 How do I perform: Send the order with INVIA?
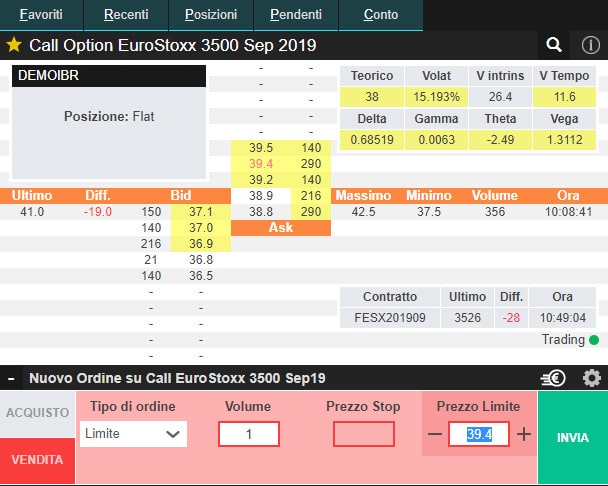click(x=573, y=437)
